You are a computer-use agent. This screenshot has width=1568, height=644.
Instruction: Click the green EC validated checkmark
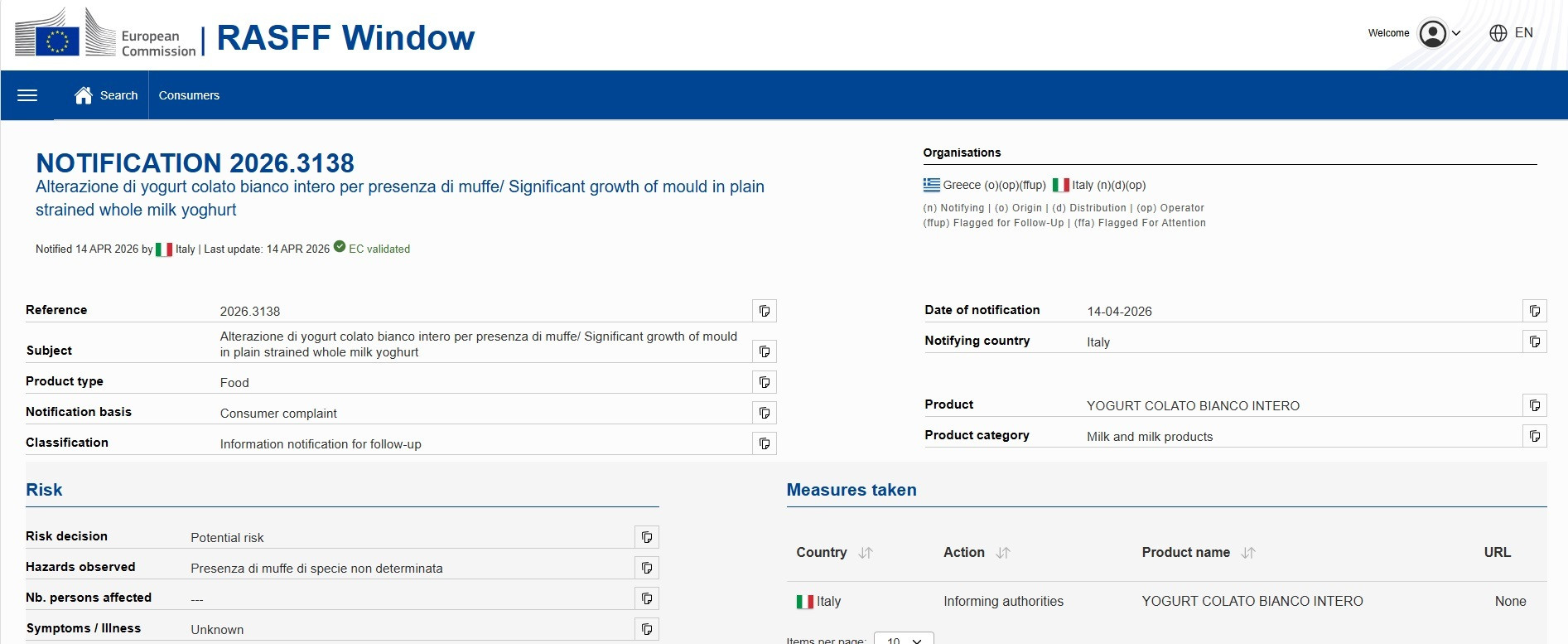pyautogui.click(x=340, y=247)
